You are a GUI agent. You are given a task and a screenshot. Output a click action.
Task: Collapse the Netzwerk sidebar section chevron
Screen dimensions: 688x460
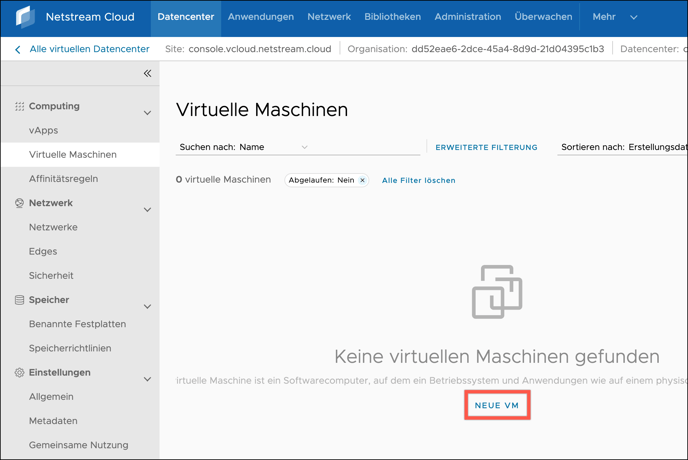(x=147, y=210)
